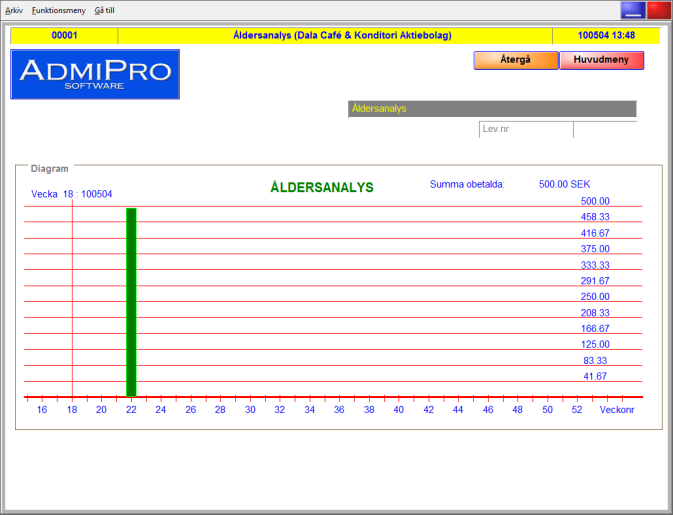
Task: Click week number 36 on the axis
Action: [x=339, y=410]
